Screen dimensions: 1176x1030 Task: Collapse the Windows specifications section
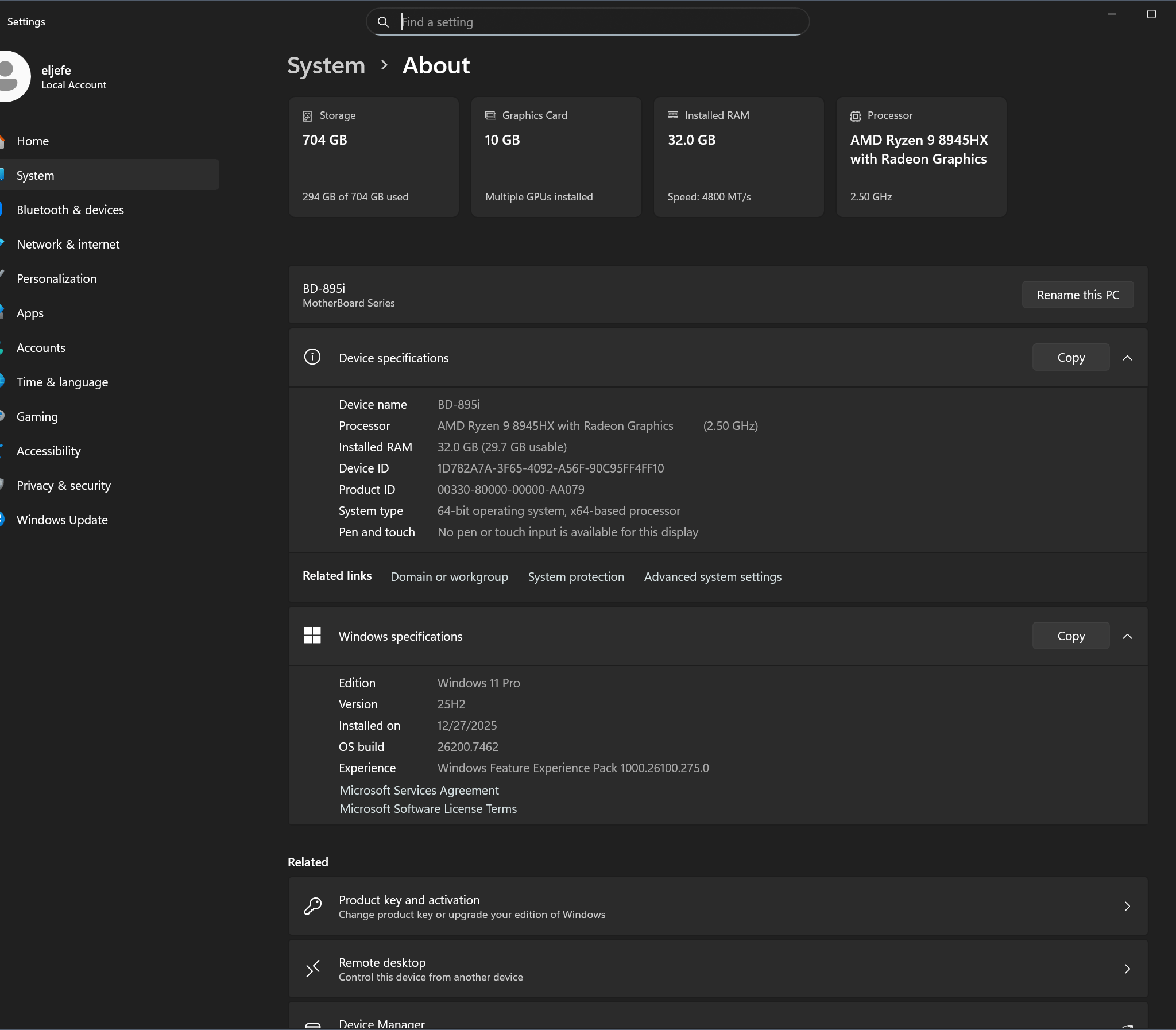pos(1127,636)
